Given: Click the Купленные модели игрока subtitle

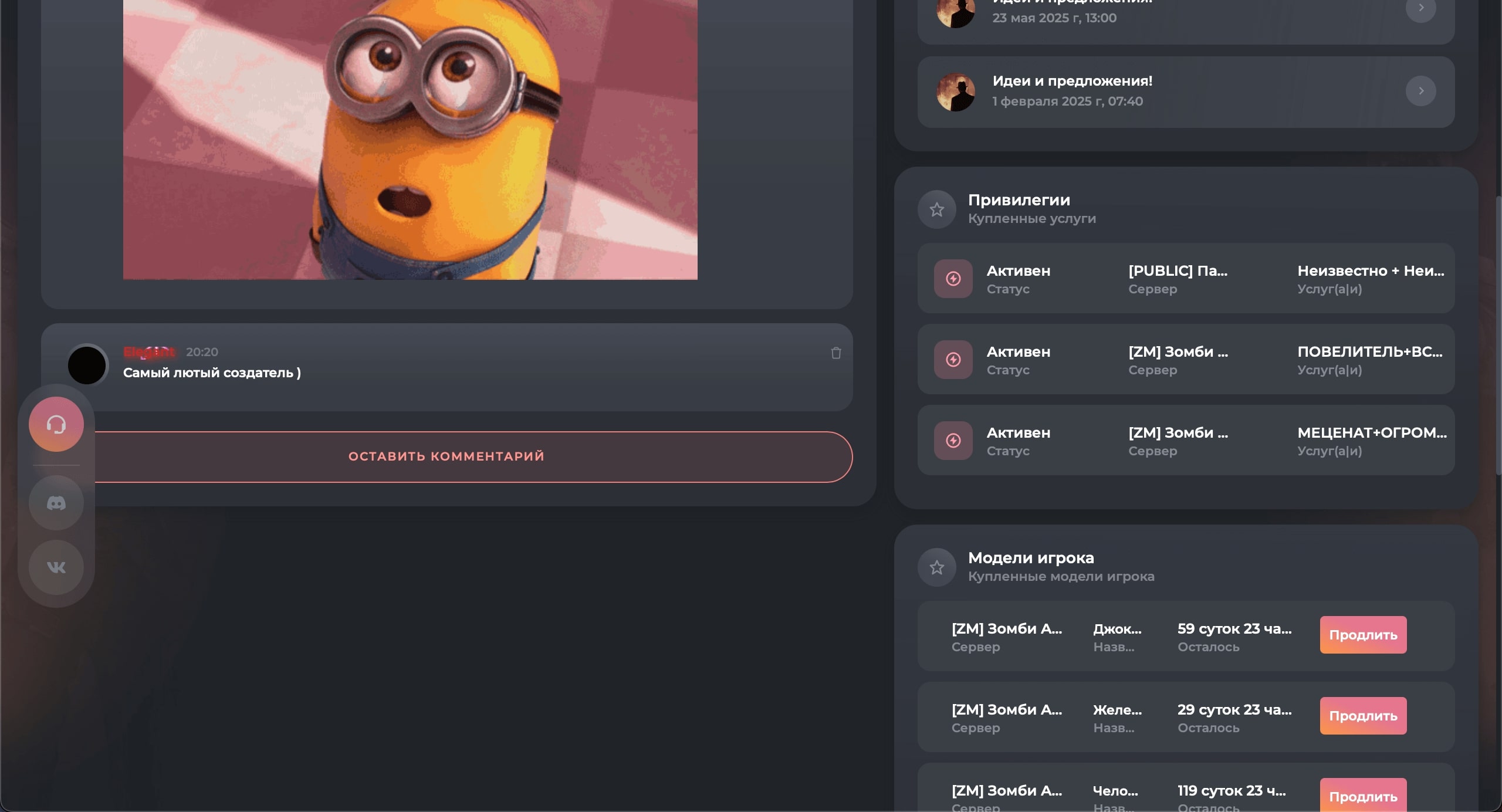Looking at the screenshot, I should point(1061,577).
